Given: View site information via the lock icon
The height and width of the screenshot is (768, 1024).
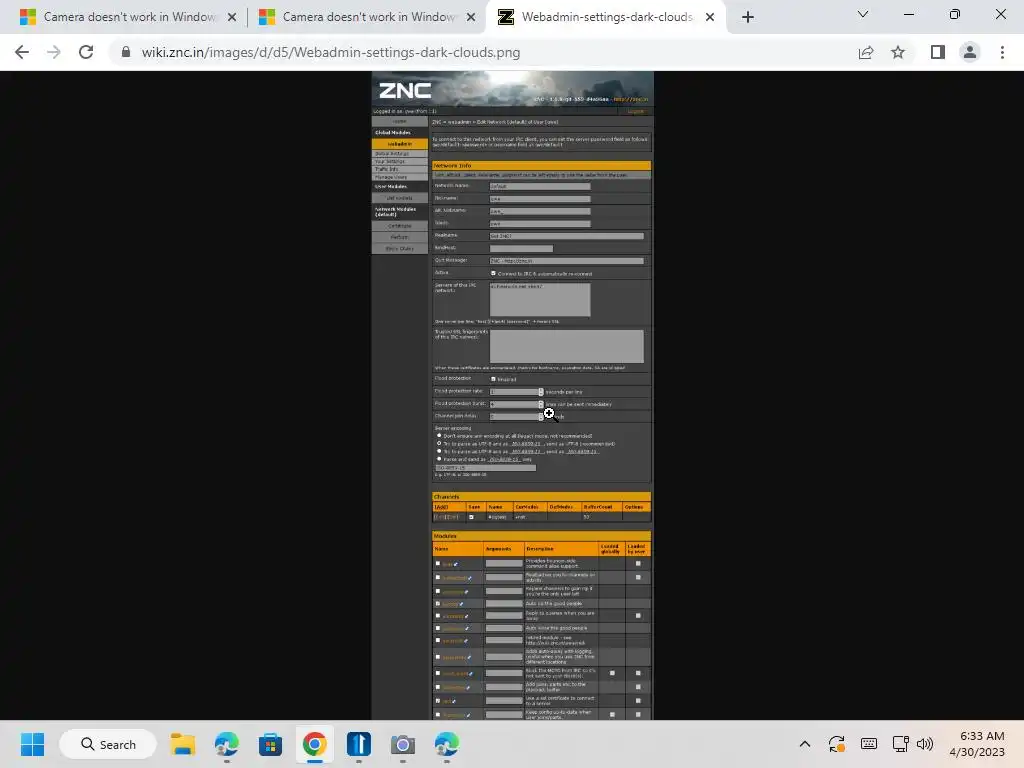Looking at the screenshot, I should 126,52.
